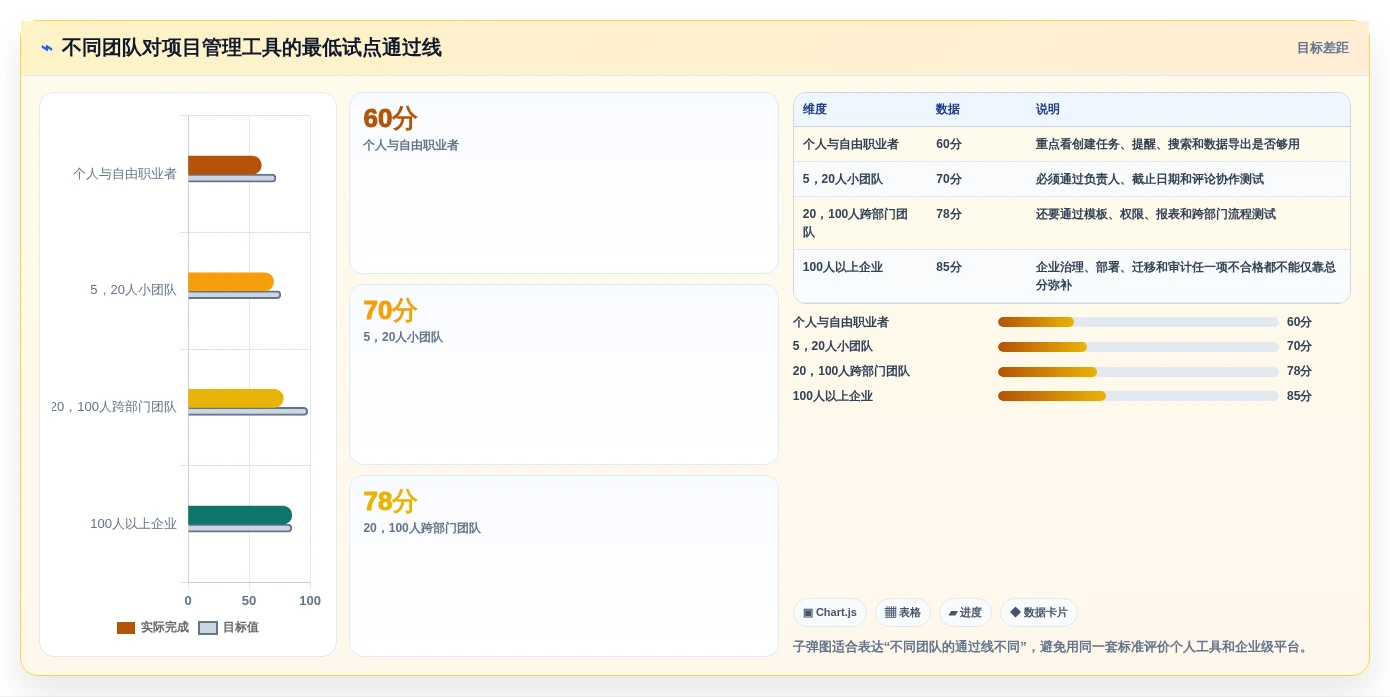Click progress bar for 20，100人跨部门团队
Screen dimensions: 1390x697
(x=1138, y=372)
